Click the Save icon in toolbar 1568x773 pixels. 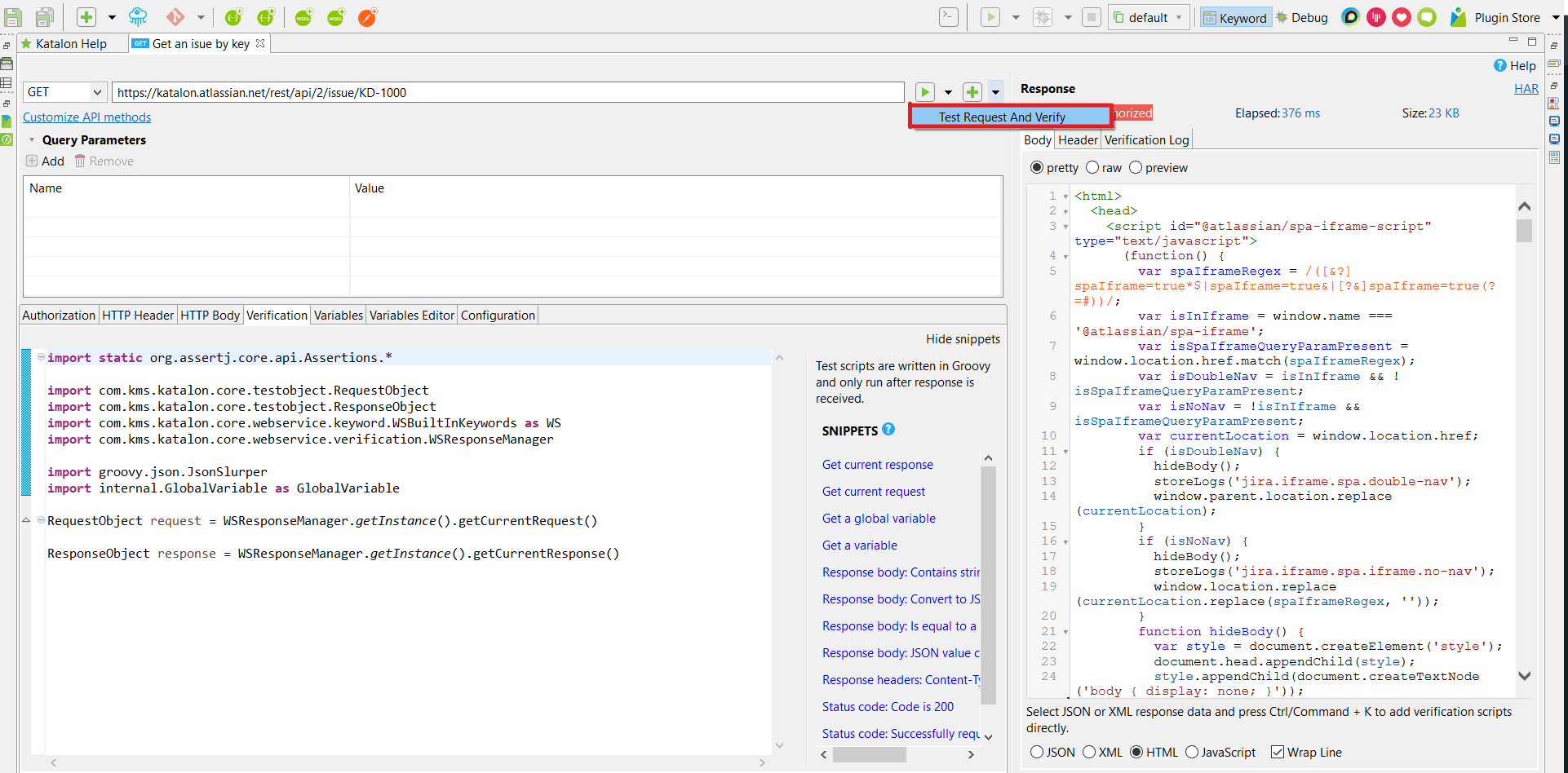point(13,17)
